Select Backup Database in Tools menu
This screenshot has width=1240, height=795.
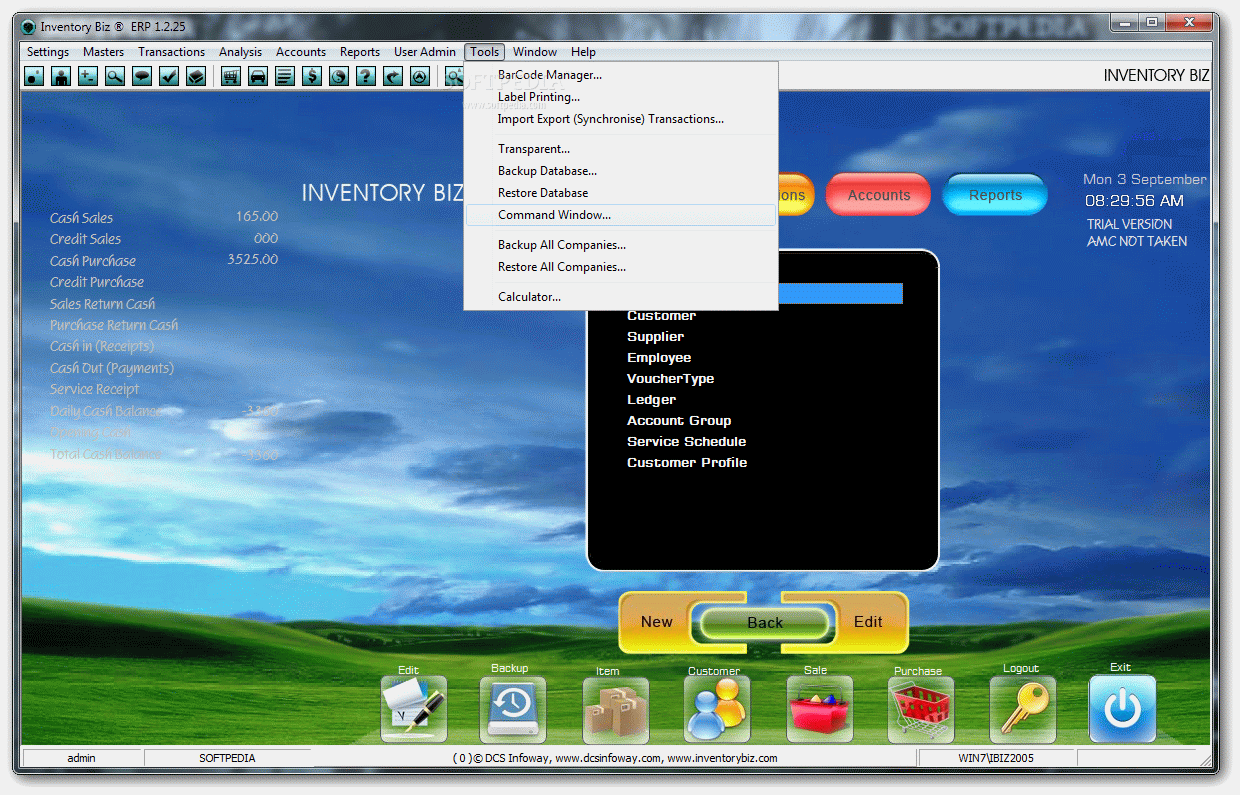(621, 171)
